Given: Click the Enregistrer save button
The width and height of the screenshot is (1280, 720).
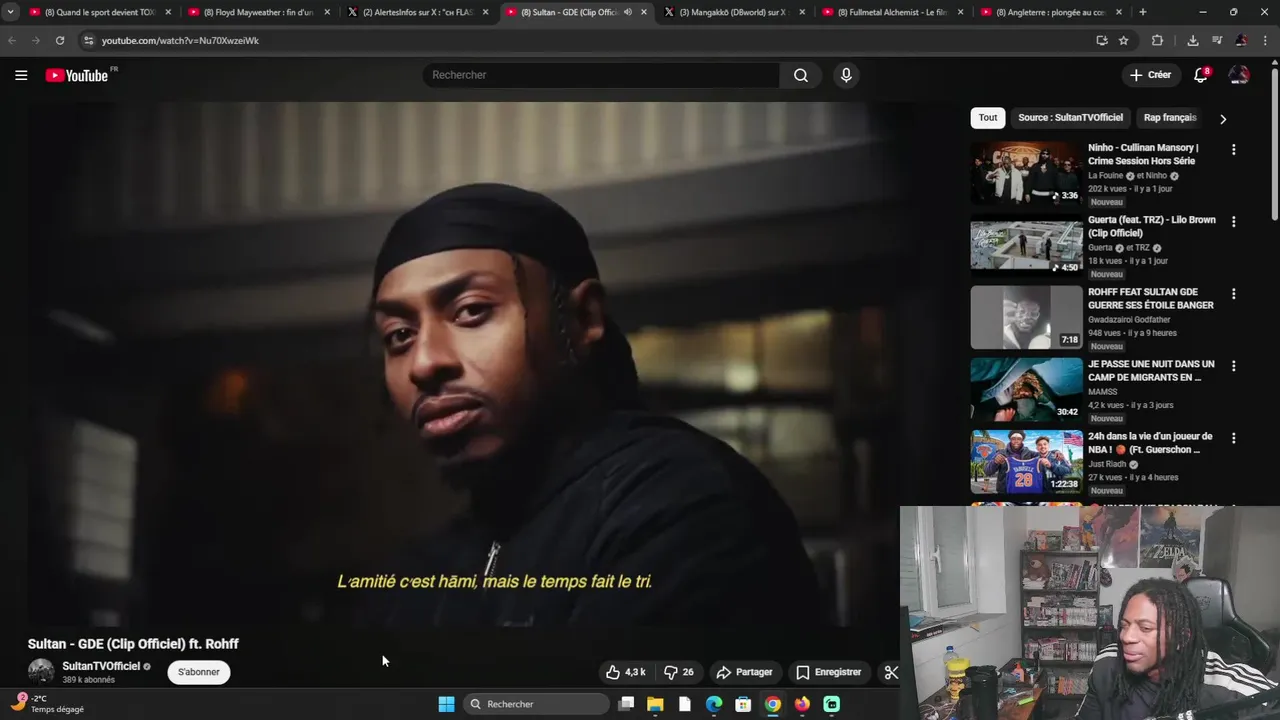Looking at the screenshot, I should tap(829, 672).
